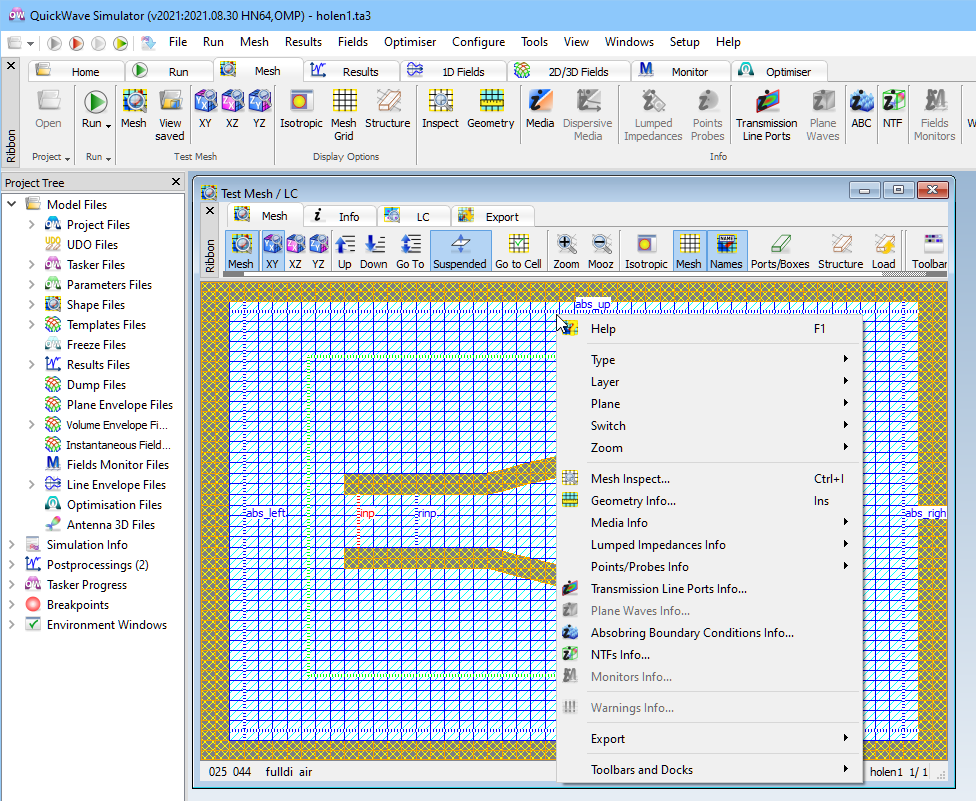Toggle Structure display option in main ribbon
This screenshot has height=801, width=976.
[387, 109]
